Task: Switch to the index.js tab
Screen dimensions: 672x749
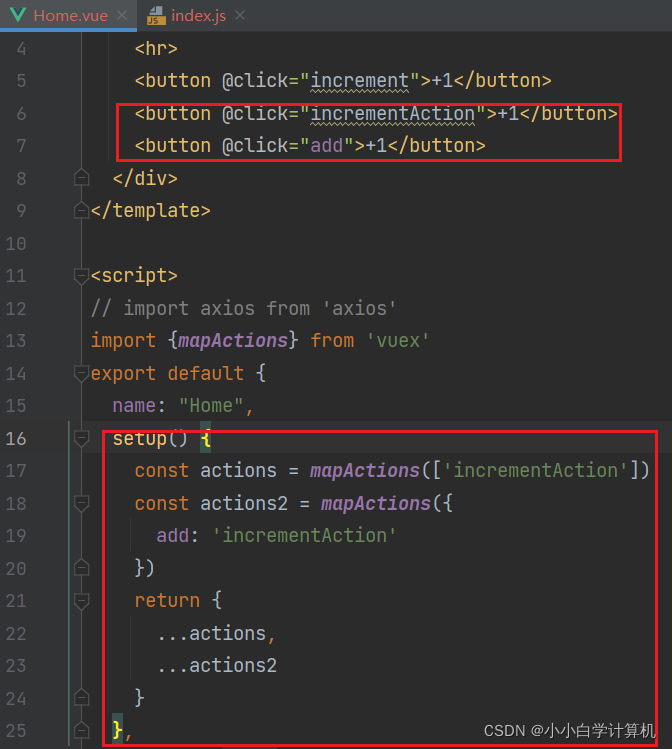Action: pos(198,15)
